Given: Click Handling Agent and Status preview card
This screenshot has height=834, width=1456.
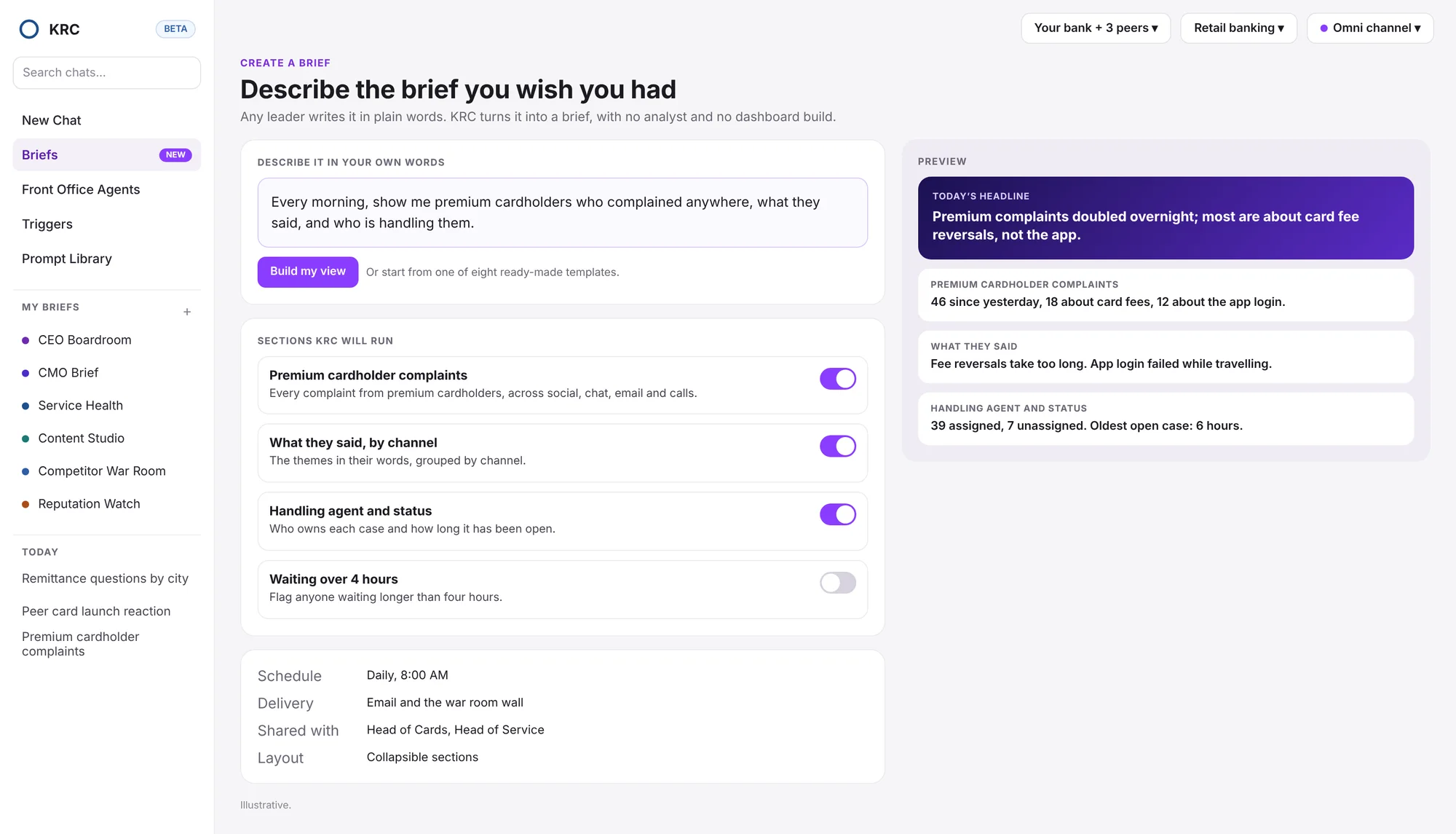Looking at the screenshot, I should 1166,419.
